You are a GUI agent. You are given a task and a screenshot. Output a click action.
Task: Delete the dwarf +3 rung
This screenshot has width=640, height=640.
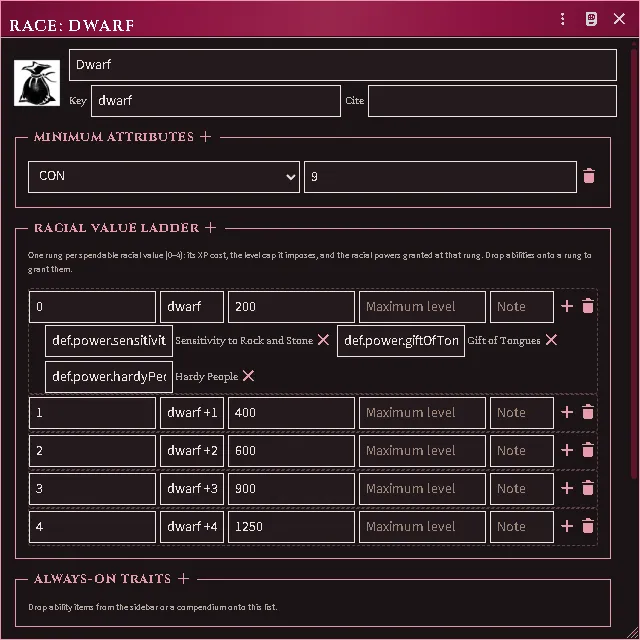(x=588, y=488)
